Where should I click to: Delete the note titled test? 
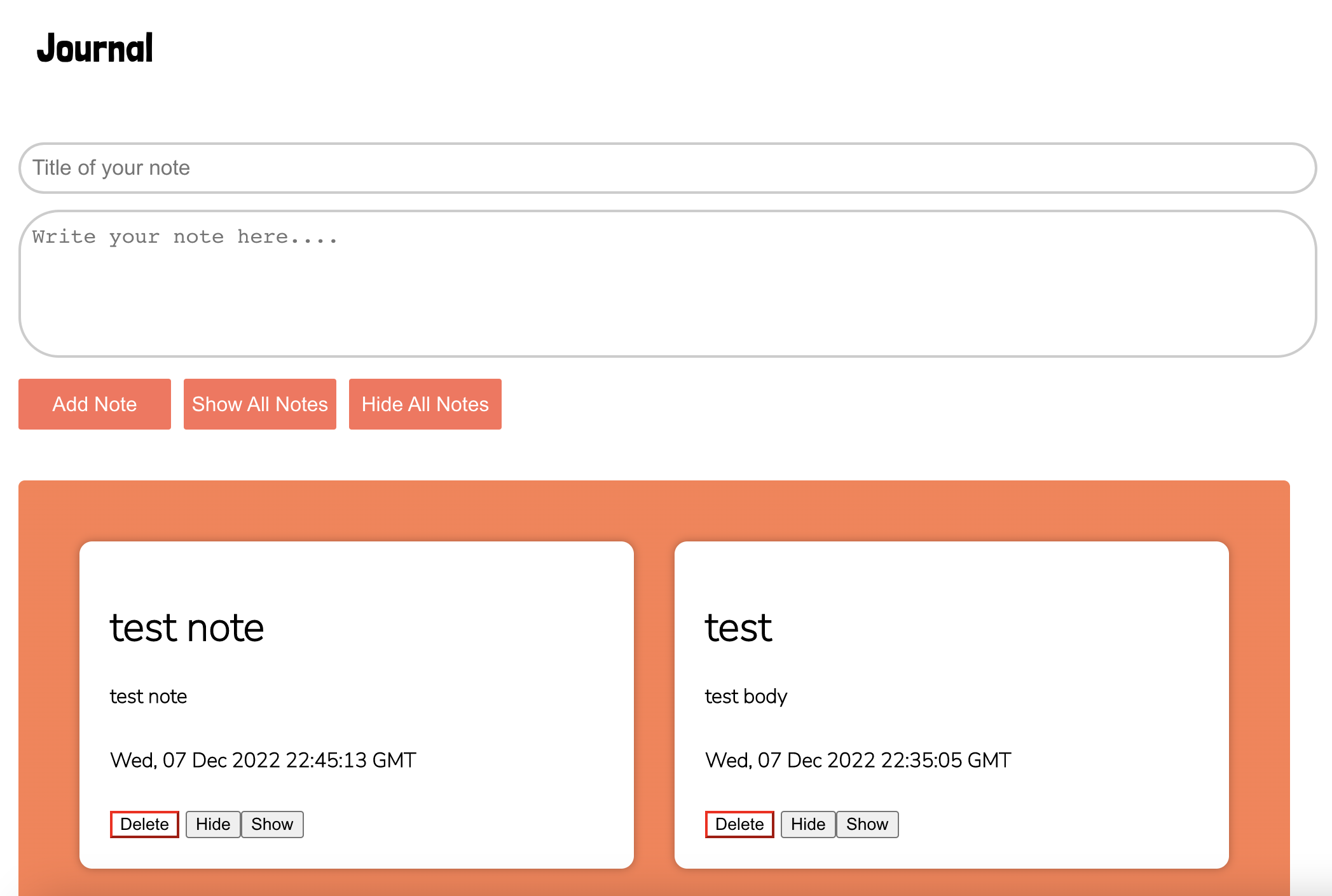739,824
